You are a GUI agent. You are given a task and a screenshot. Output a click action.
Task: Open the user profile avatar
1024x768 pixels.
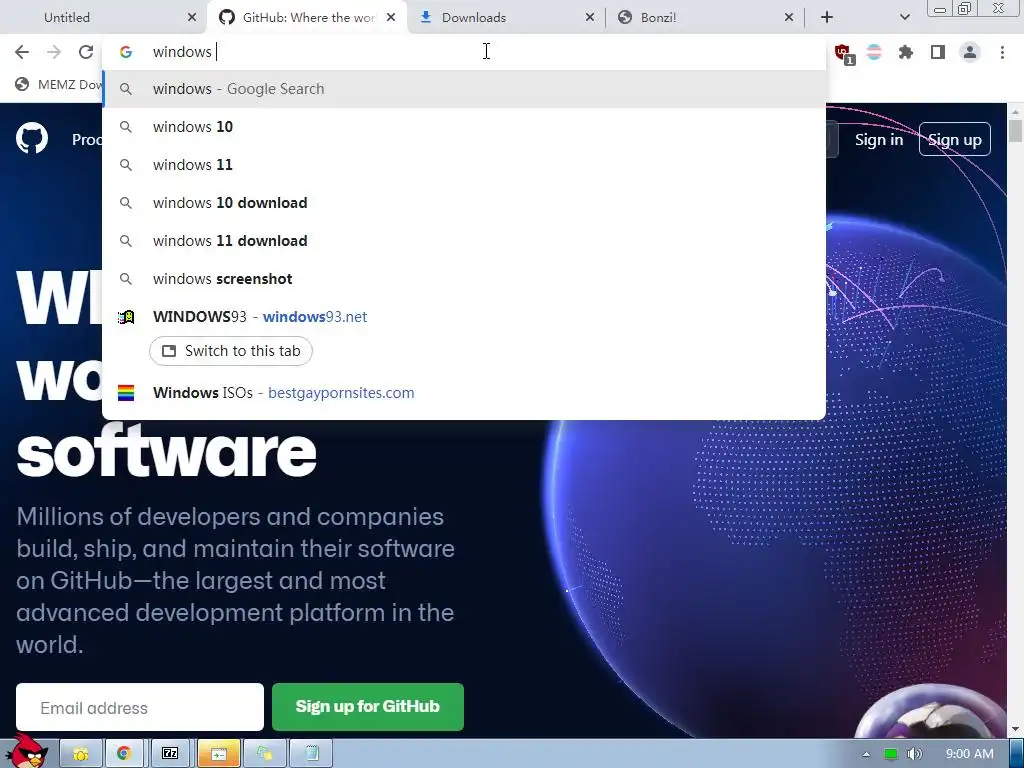(970, 52)
